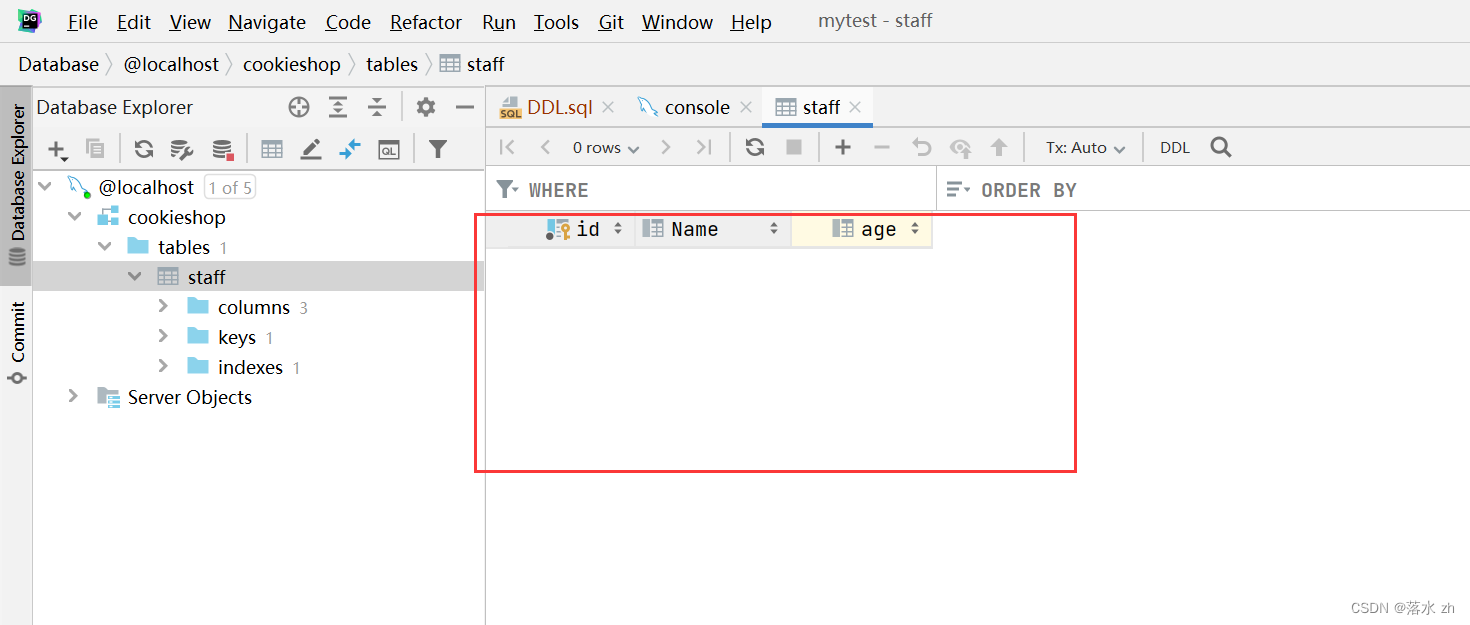
Task: Click the Open table editor icon
Action: click(271, 149)
